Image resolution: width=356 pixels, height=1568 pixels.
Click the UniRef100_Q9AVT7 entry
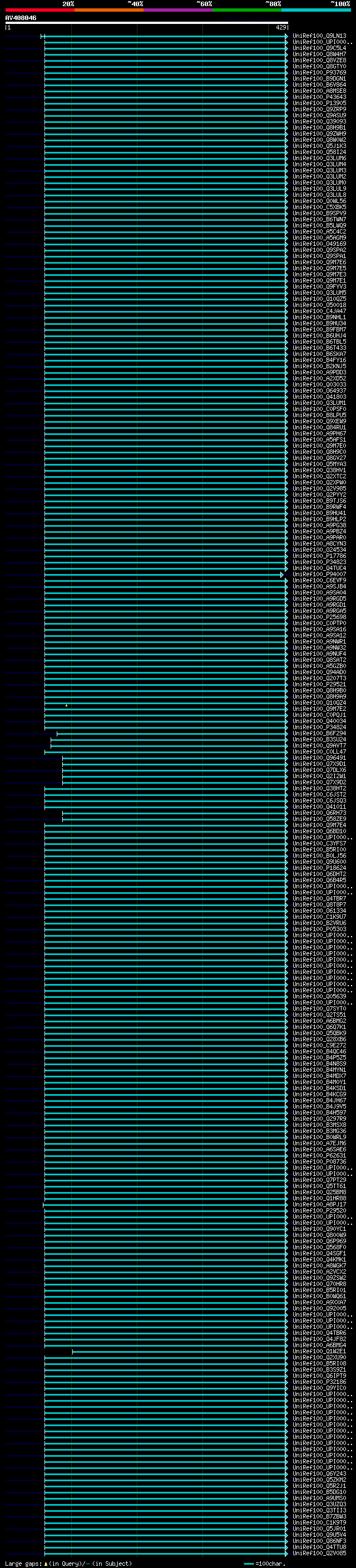319,745
